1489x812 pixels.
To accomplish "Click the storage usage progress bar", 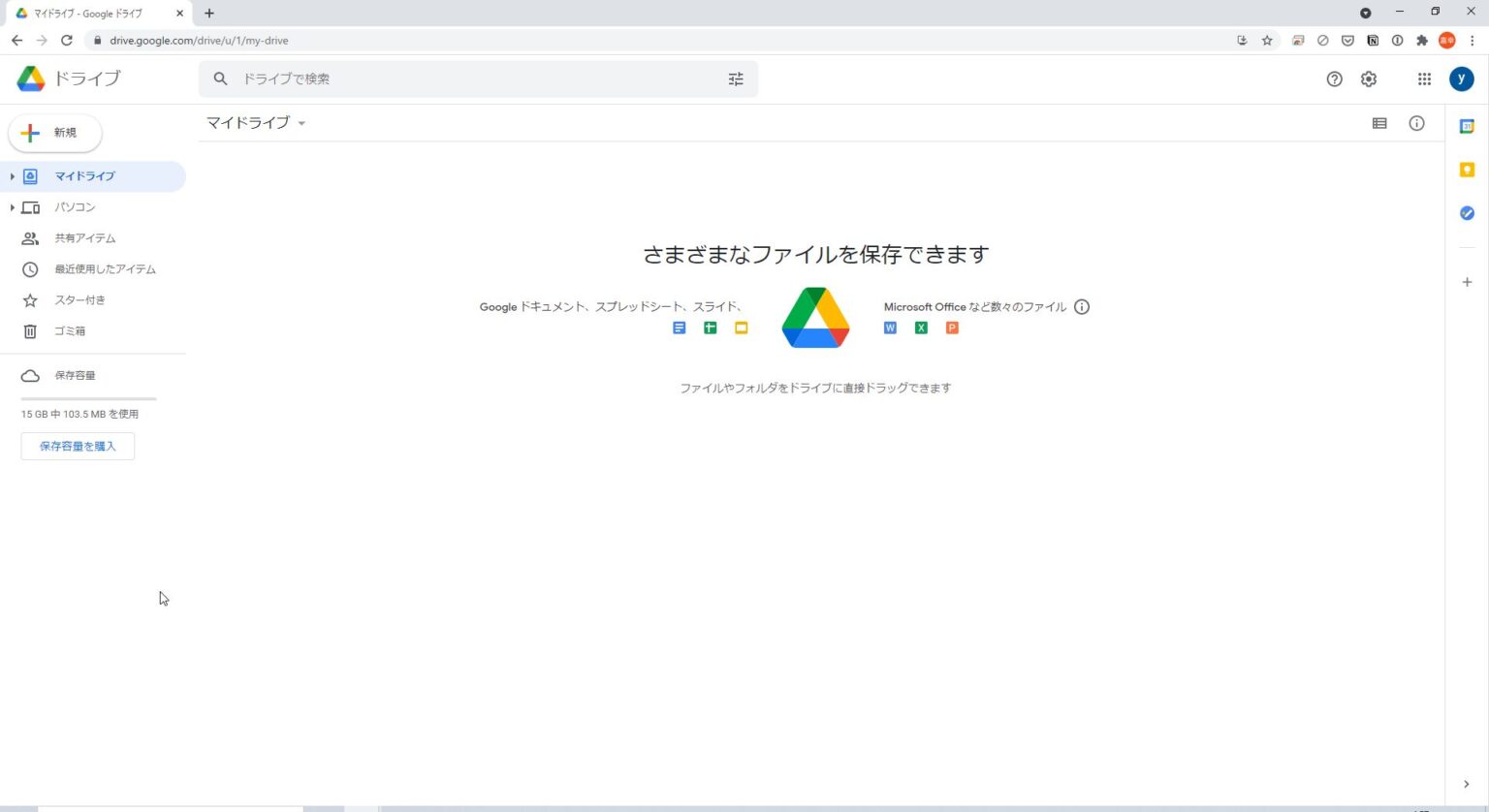I will [x=88, y=398].
